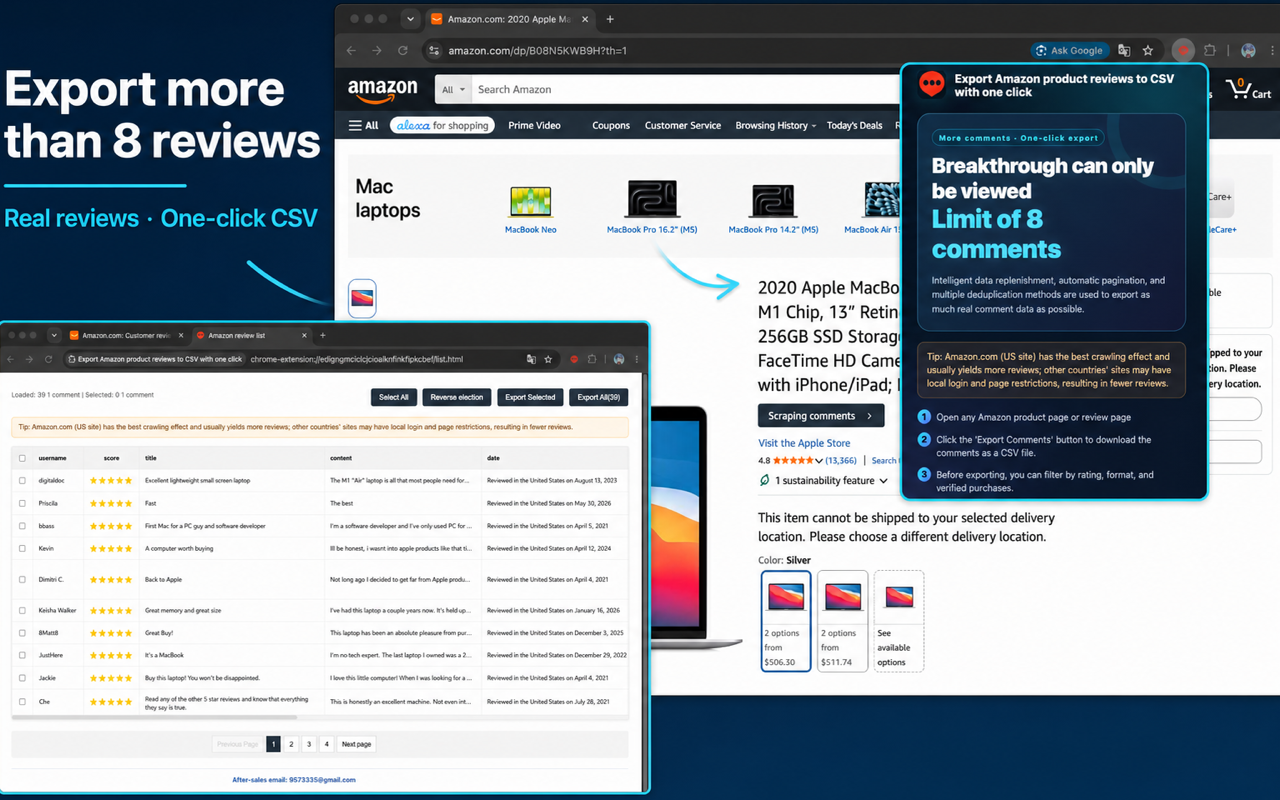Open new tab in the Amazon product window
The width and height of the screenshot is (1280, 800).
tap(610, 19)
